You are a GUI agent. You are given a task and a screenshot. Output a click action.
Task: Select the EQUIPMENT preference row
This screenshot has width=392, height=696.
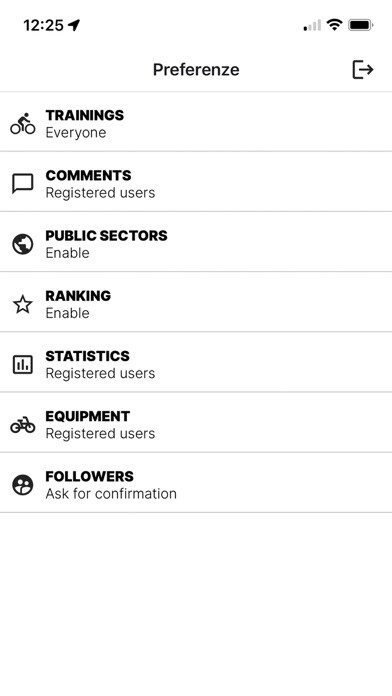pyautogui.click(x=196, y=423)
